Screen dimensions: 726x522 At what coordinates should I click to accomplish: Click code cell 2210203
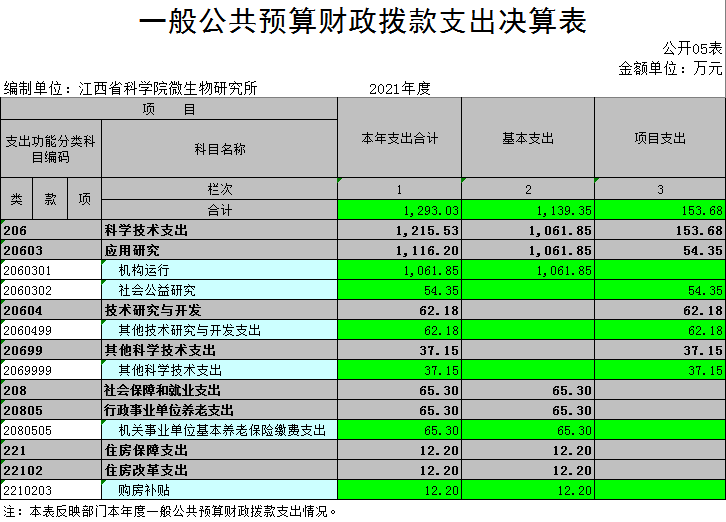tap(51, 490)
